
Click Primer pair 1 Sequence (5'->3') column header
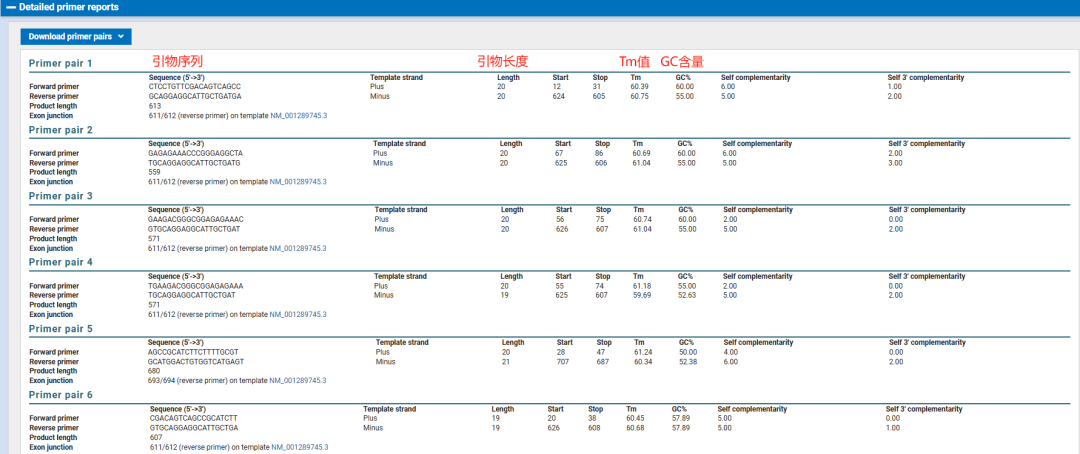click(176, 78)
